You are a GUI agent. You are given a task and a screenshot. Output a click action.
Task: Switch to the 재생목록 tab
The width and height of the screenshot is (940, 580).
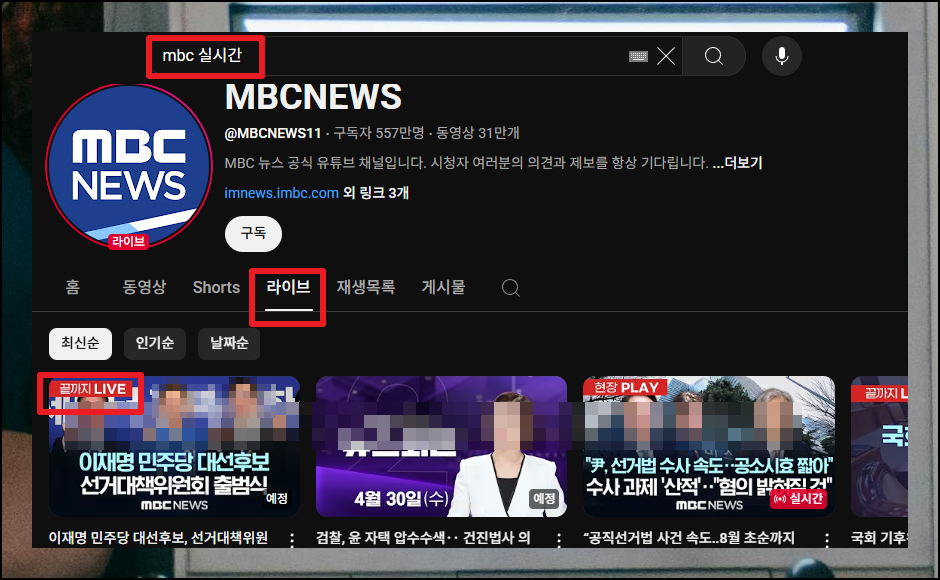pos(366,287)
